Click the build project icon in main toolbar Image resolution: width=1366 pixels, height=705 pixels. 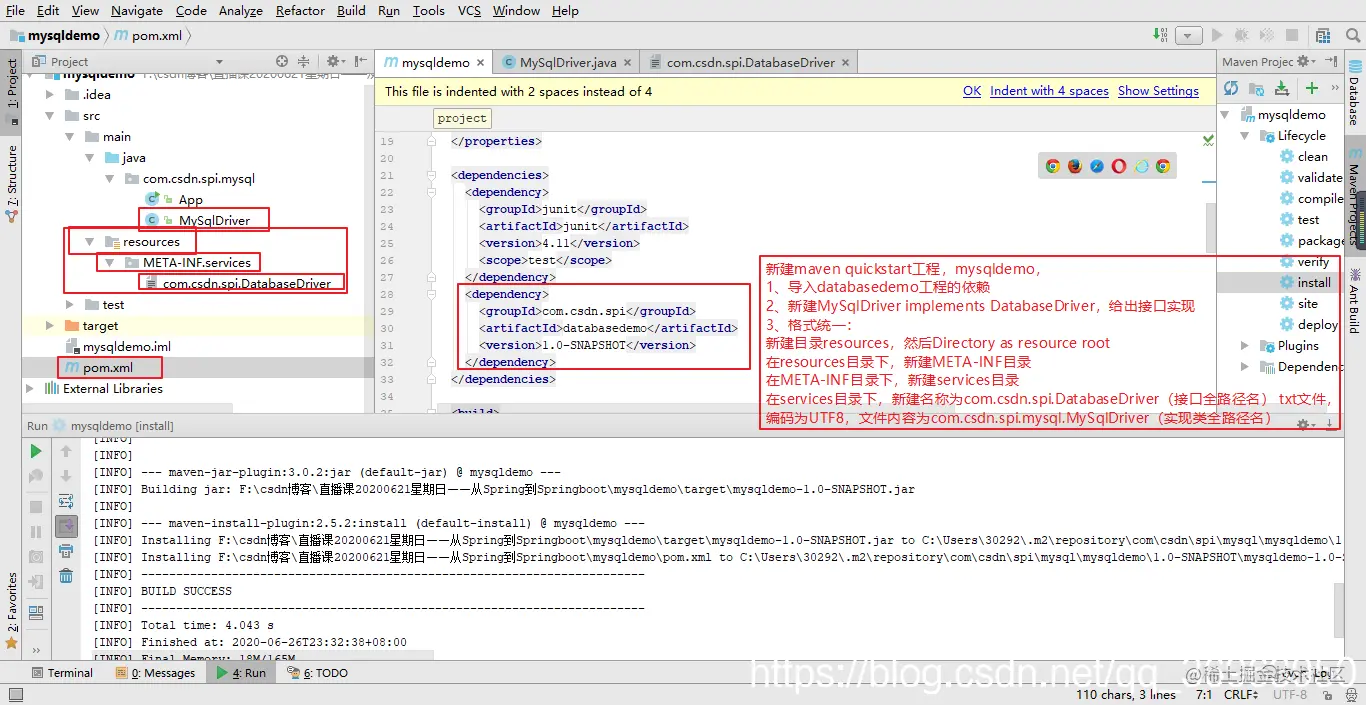click(x=1160, y=35)
